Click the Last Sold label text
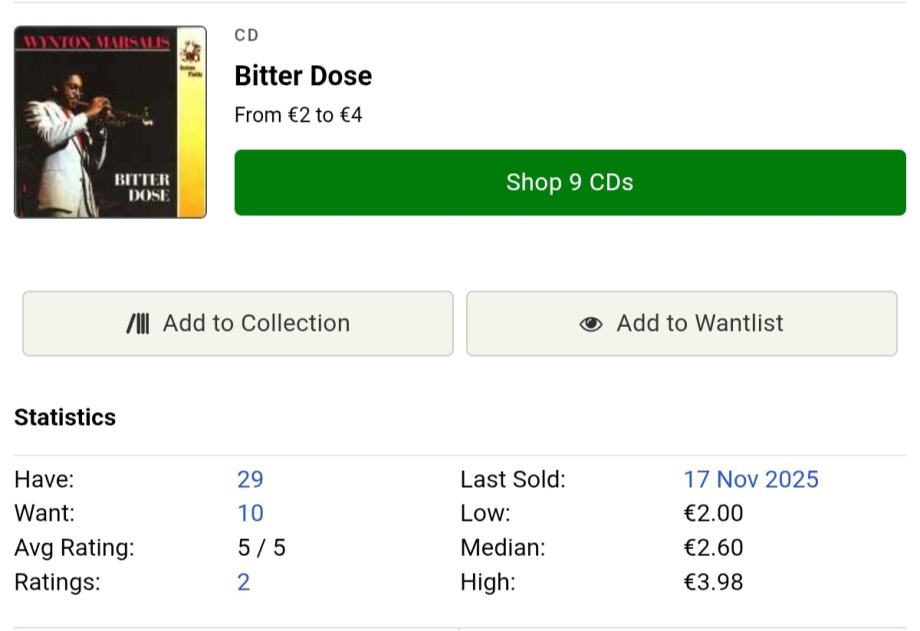 512,480
